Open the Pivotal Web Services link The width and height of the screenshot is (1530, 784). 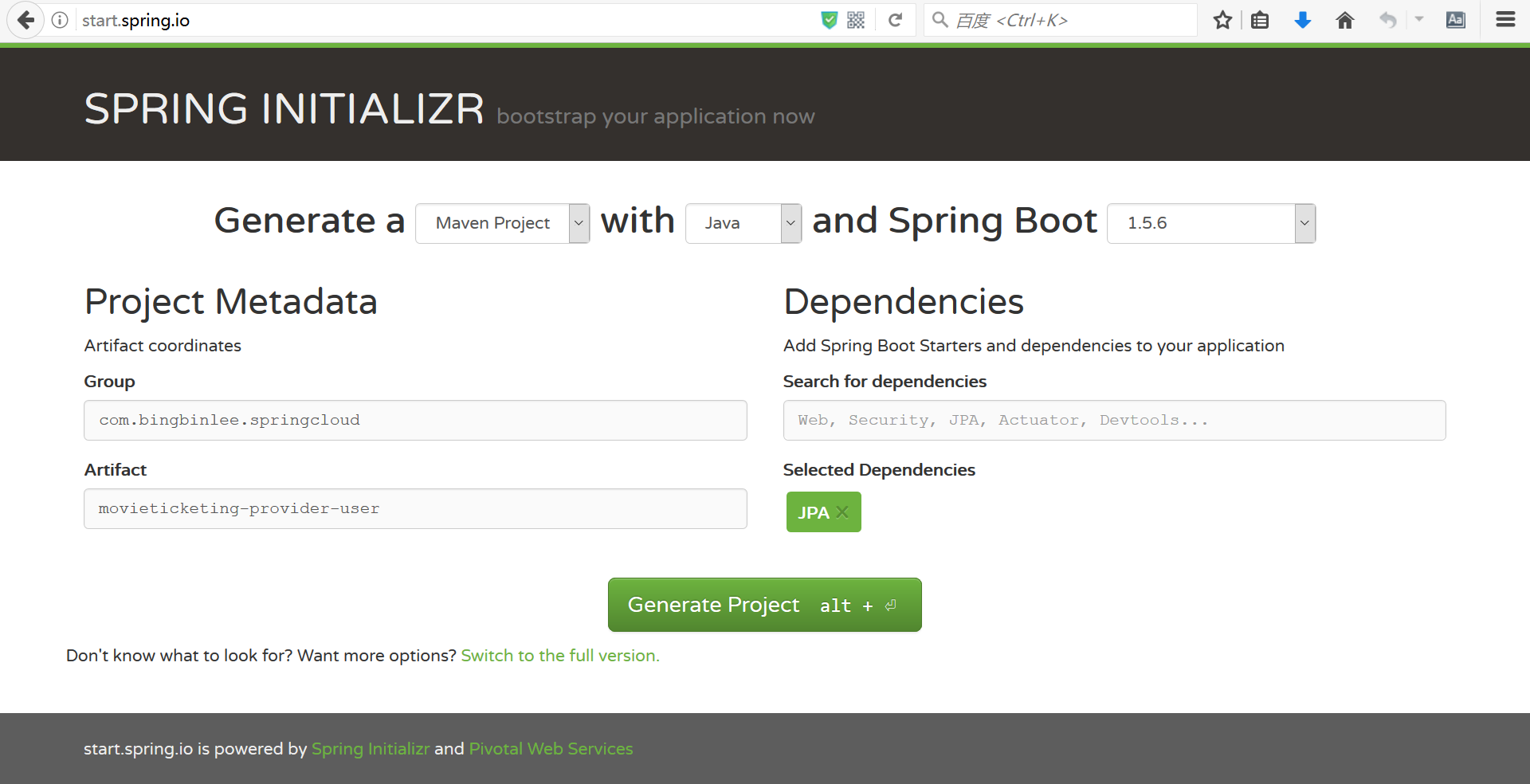(x=551, y=749)
